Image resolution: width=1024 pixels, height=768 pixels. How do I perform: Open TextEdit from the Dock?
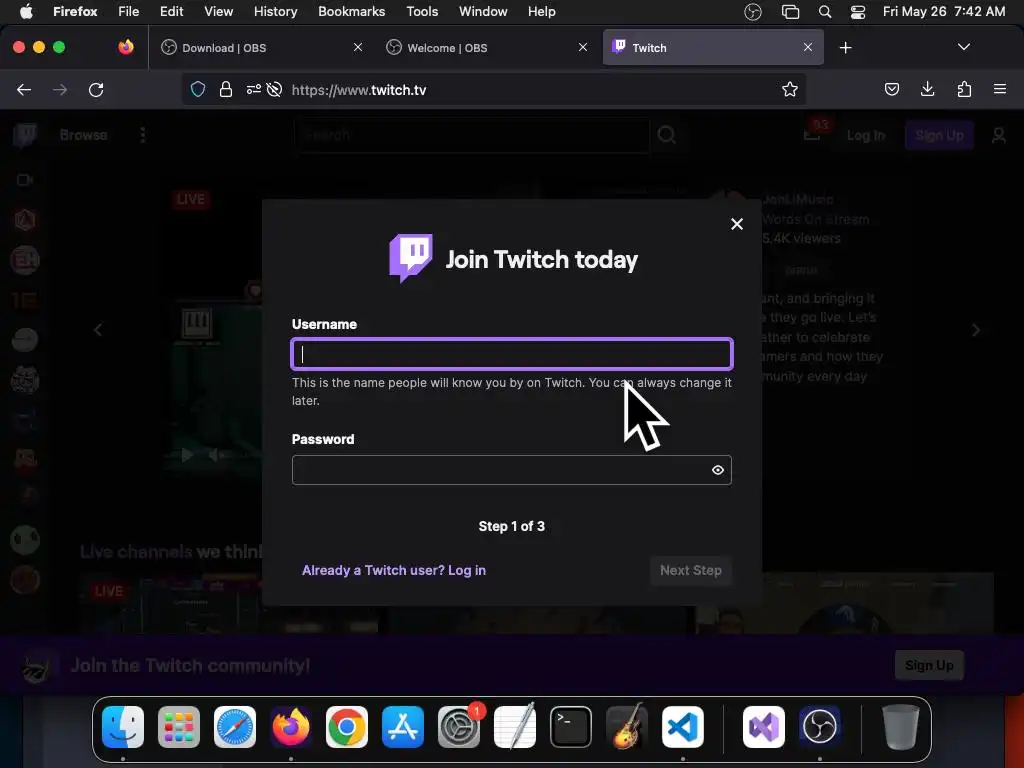[515, 727]
